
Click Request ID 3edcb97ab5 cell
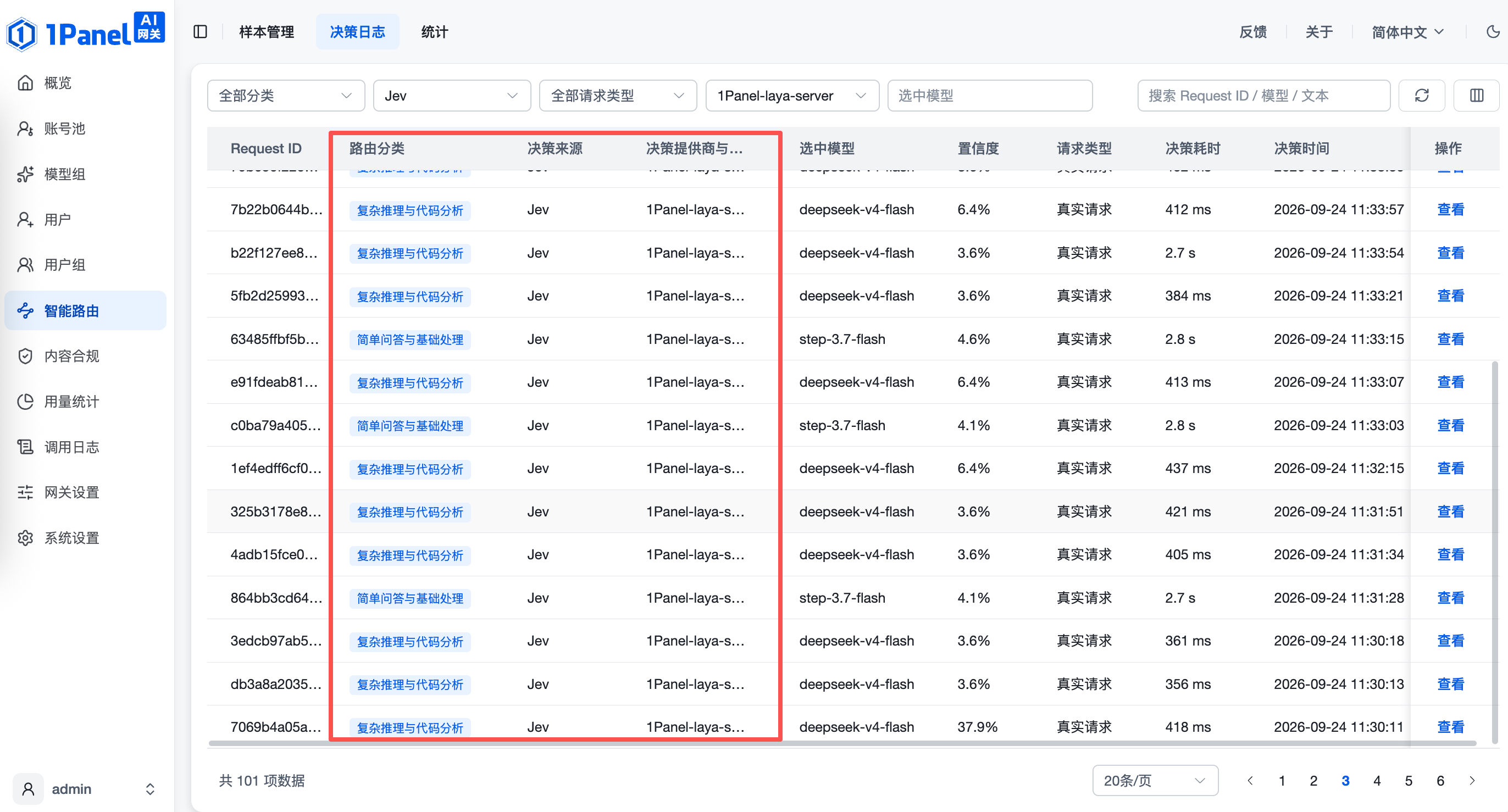pos(276,641)
